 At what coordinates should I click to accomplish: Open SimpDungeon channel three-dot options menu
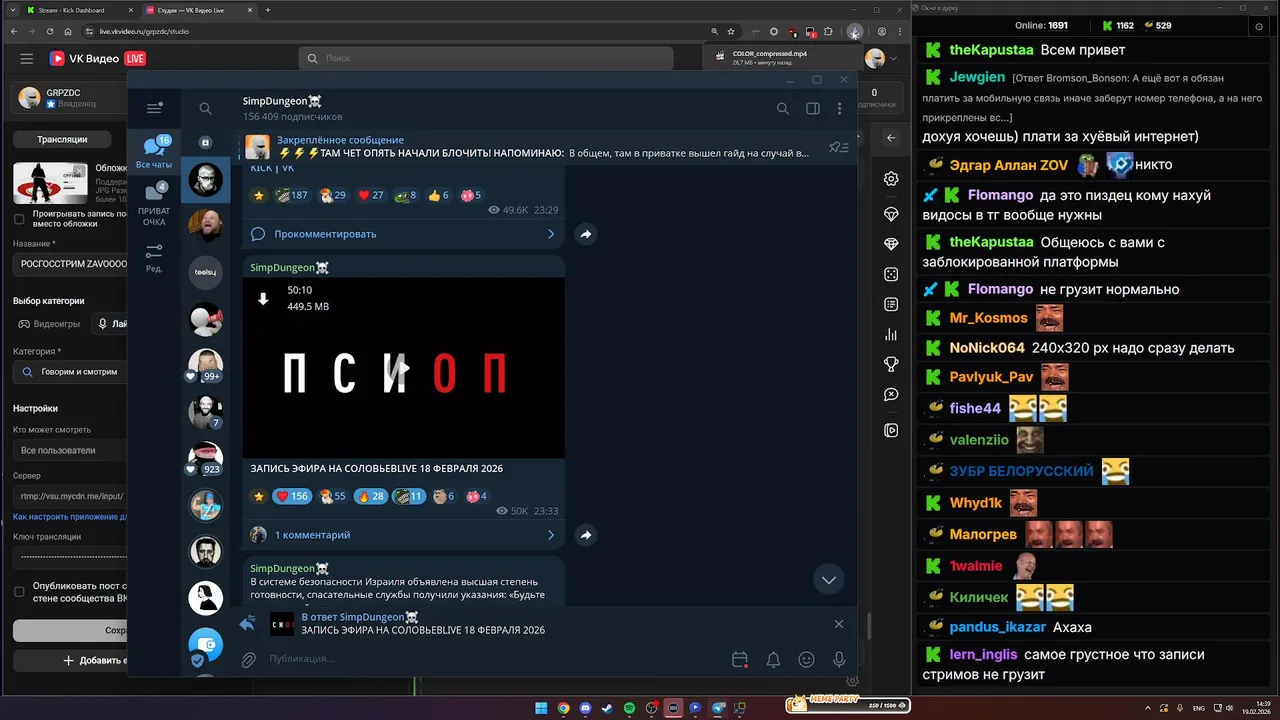(x=839, y=108)
